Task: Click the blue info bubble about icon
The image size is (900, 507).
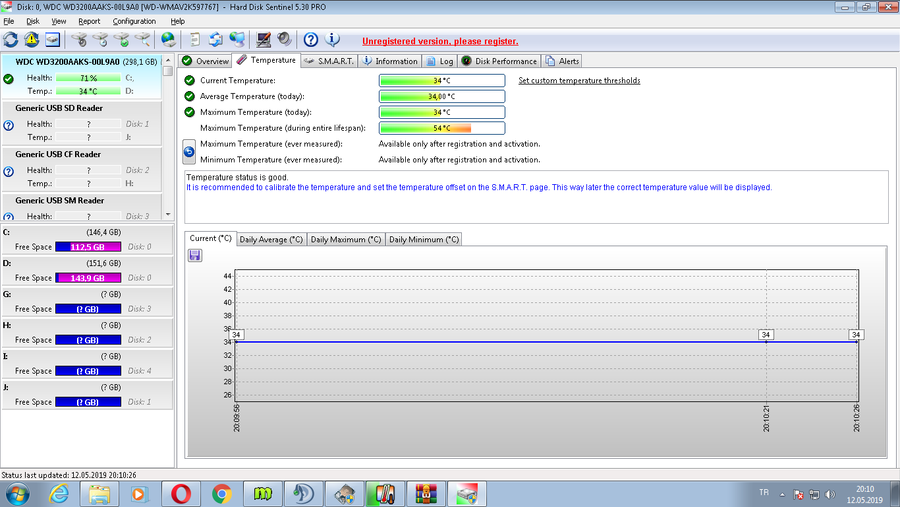Action: click(332, 40)
